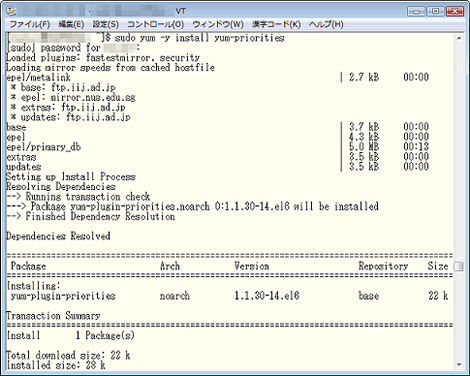This screenshot has height=376, width=470.
Task: Click the 'yum-plugin-priorities' table entry
Action: 63,296
